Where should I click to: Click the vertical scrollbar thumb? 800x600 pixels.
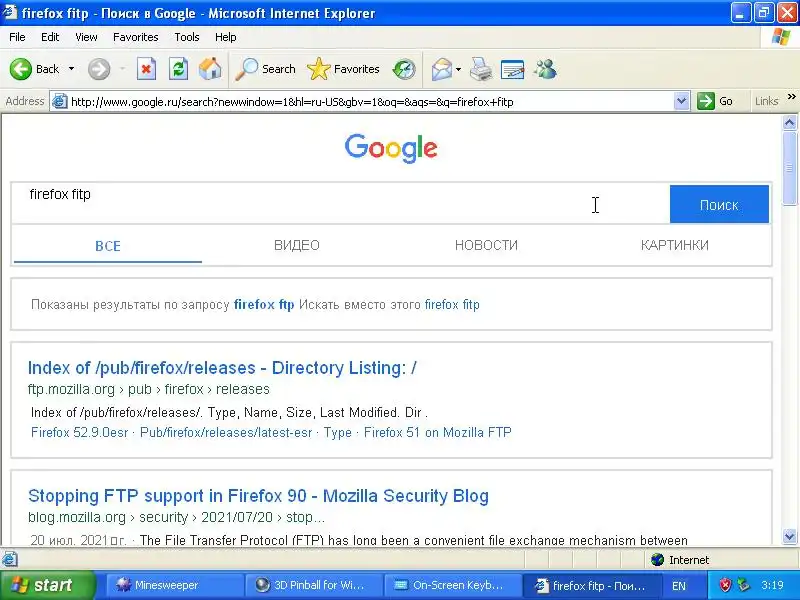coord(789,168)
